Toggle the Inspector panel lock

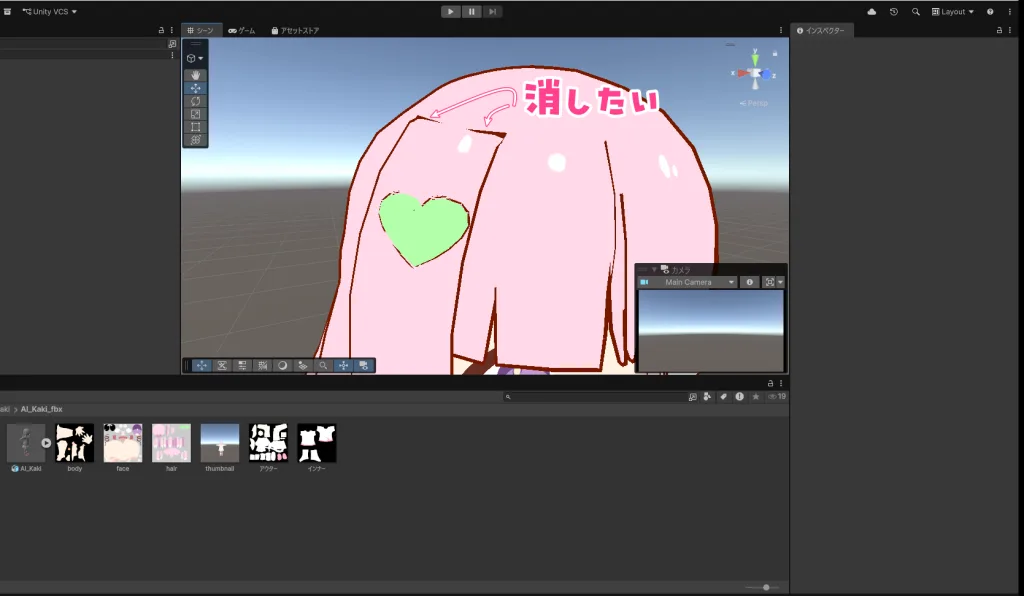999,30
